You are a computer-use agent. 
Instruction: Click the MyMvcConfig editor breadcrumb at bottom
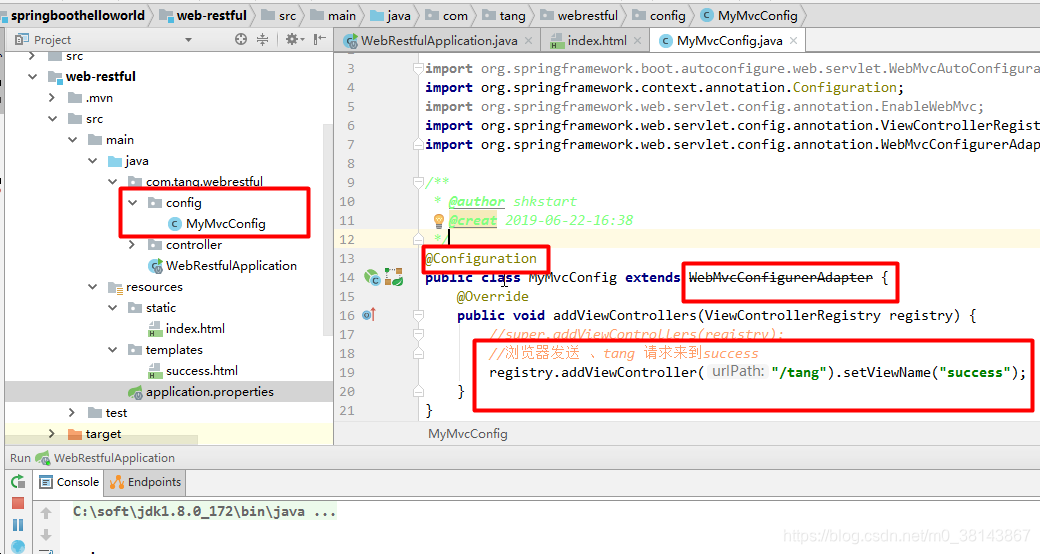[468, 434]
